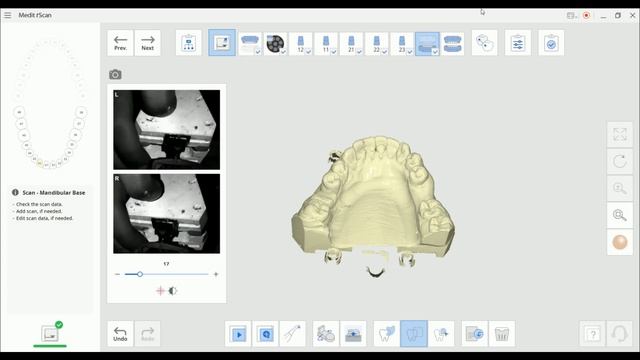Click the rescan icon with circular arrow
This screenshot has width=640, height=360.
pyautogui.click(x=265, y=334)
